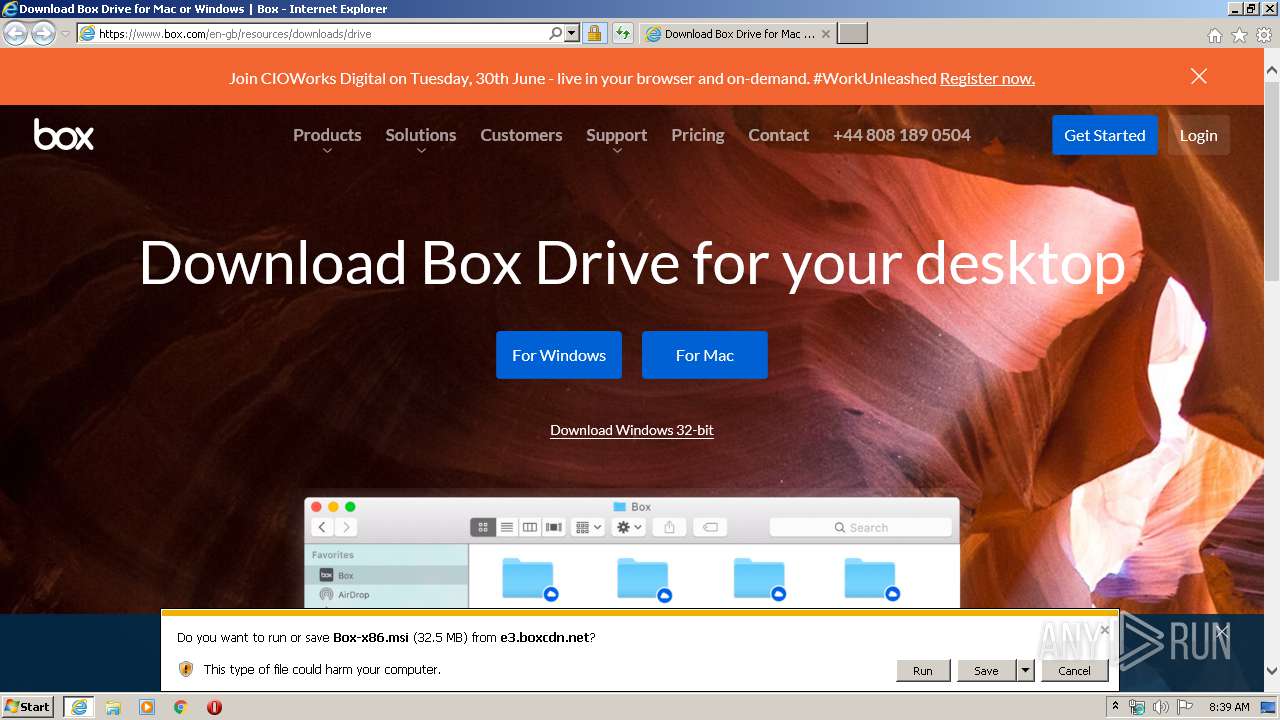Open the Windows Start menu
This screenshot has width=1280, height=720.
[28, 706]
